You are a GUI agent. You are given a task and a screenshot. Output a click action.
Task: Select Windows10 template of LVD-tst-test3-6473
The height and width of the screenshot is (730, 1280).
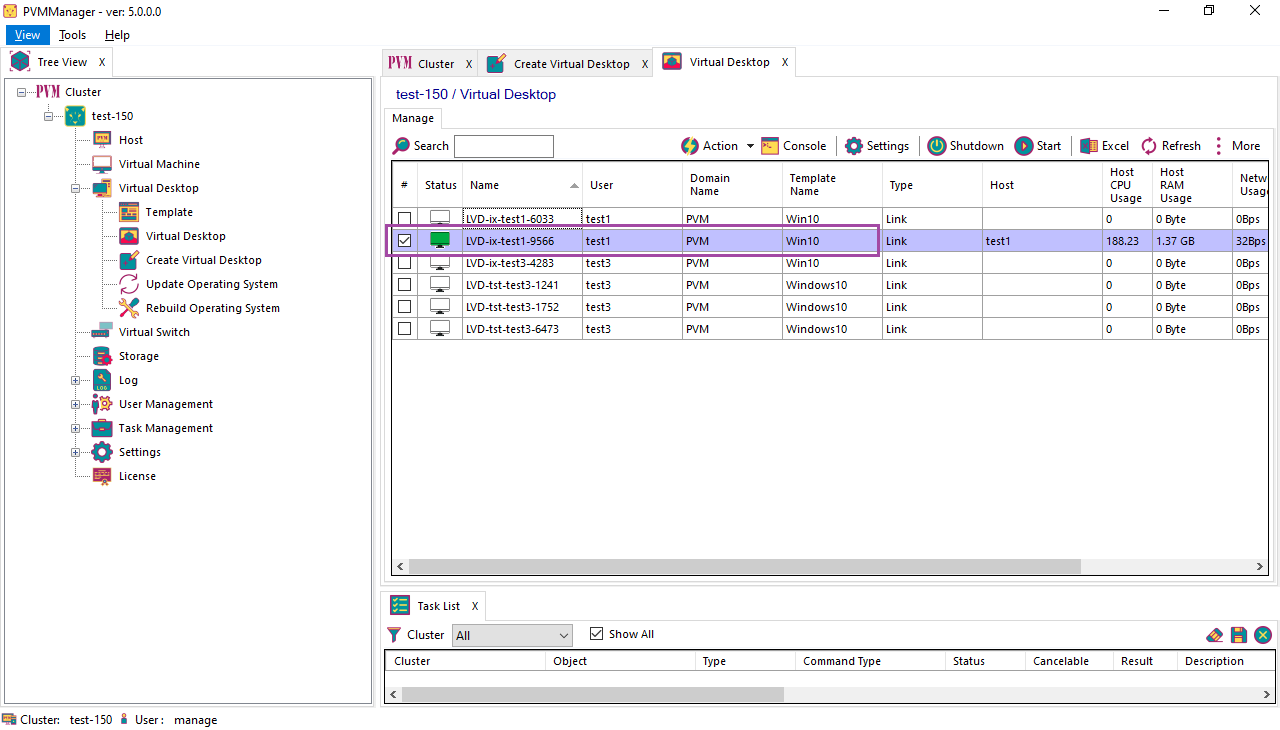coord(833,329)
